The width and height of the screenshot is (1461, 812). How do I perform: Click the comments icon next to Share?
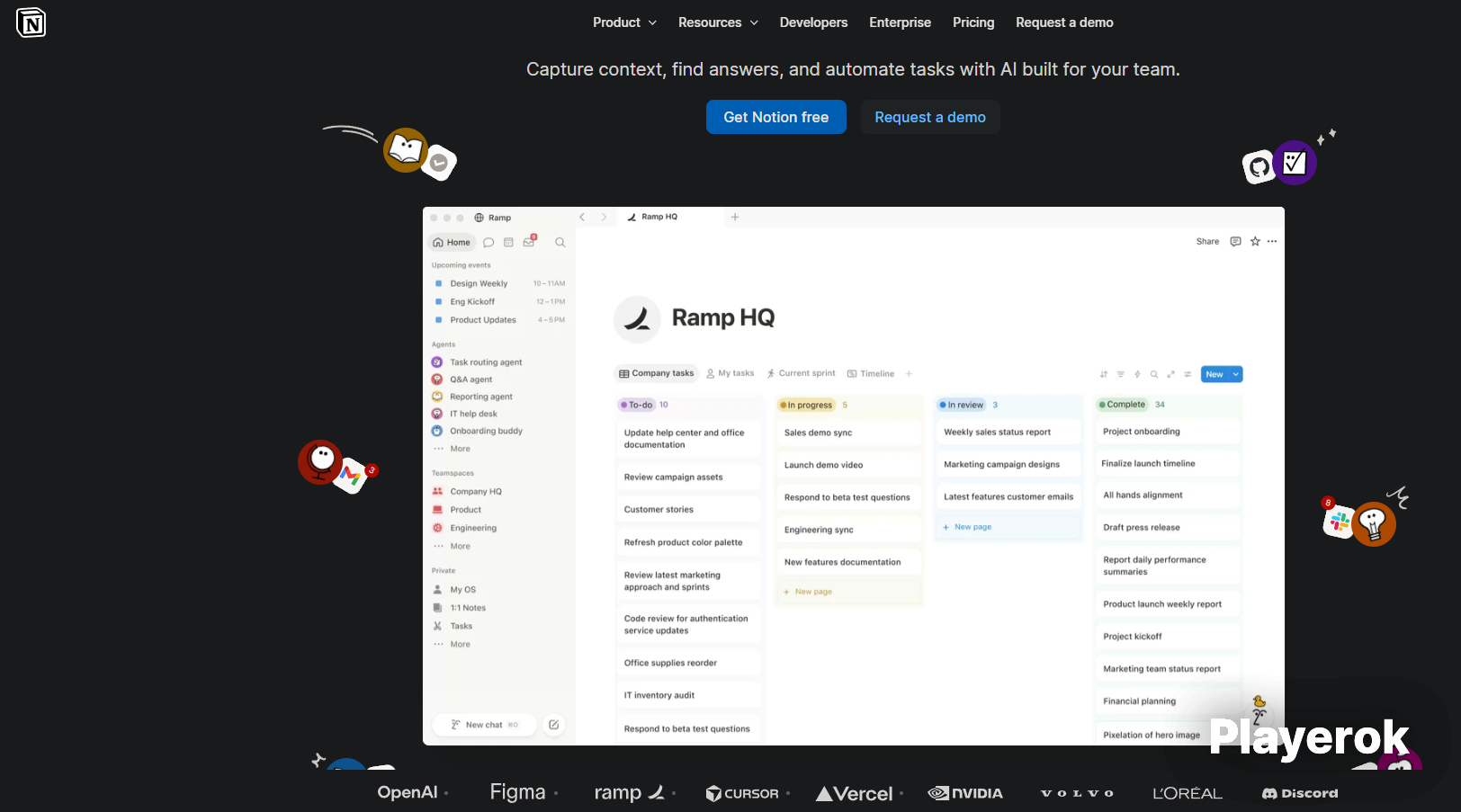1236,242
